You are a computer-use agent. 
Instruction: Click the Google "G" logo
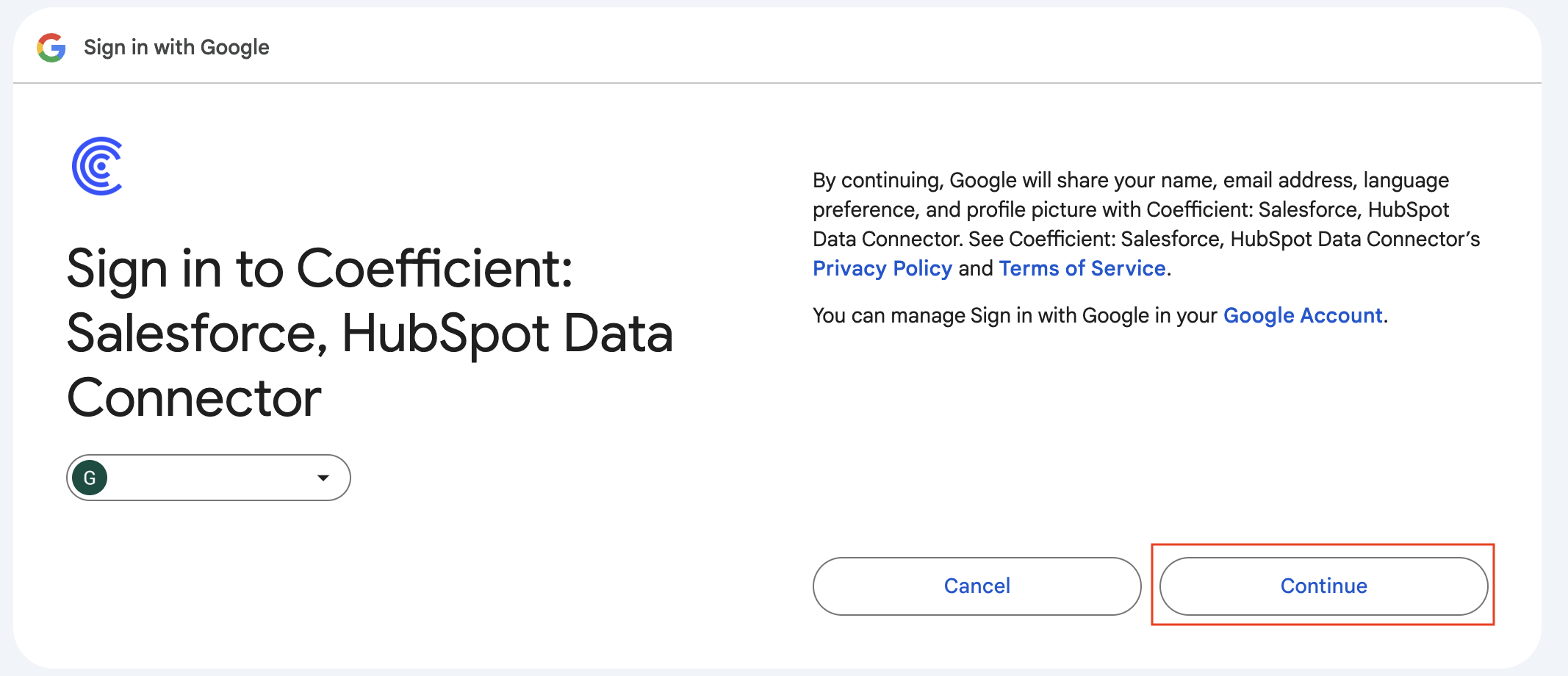(51, 48)
